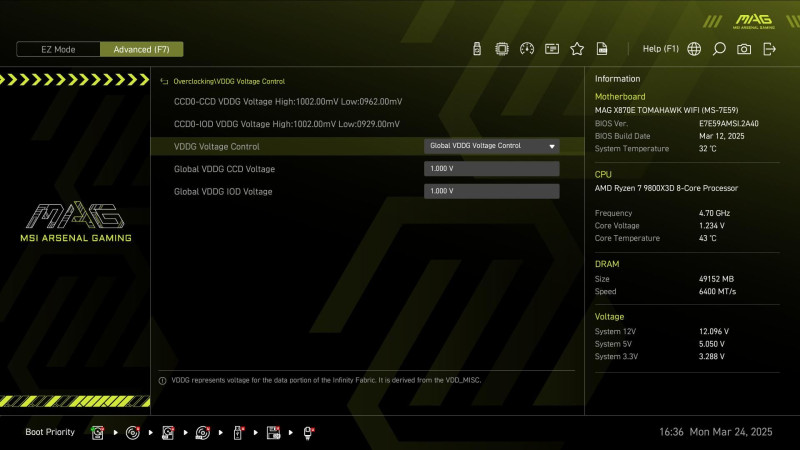Select the floppy disk boot device icon
800x450 pixels.
click(x=273, y=433)
